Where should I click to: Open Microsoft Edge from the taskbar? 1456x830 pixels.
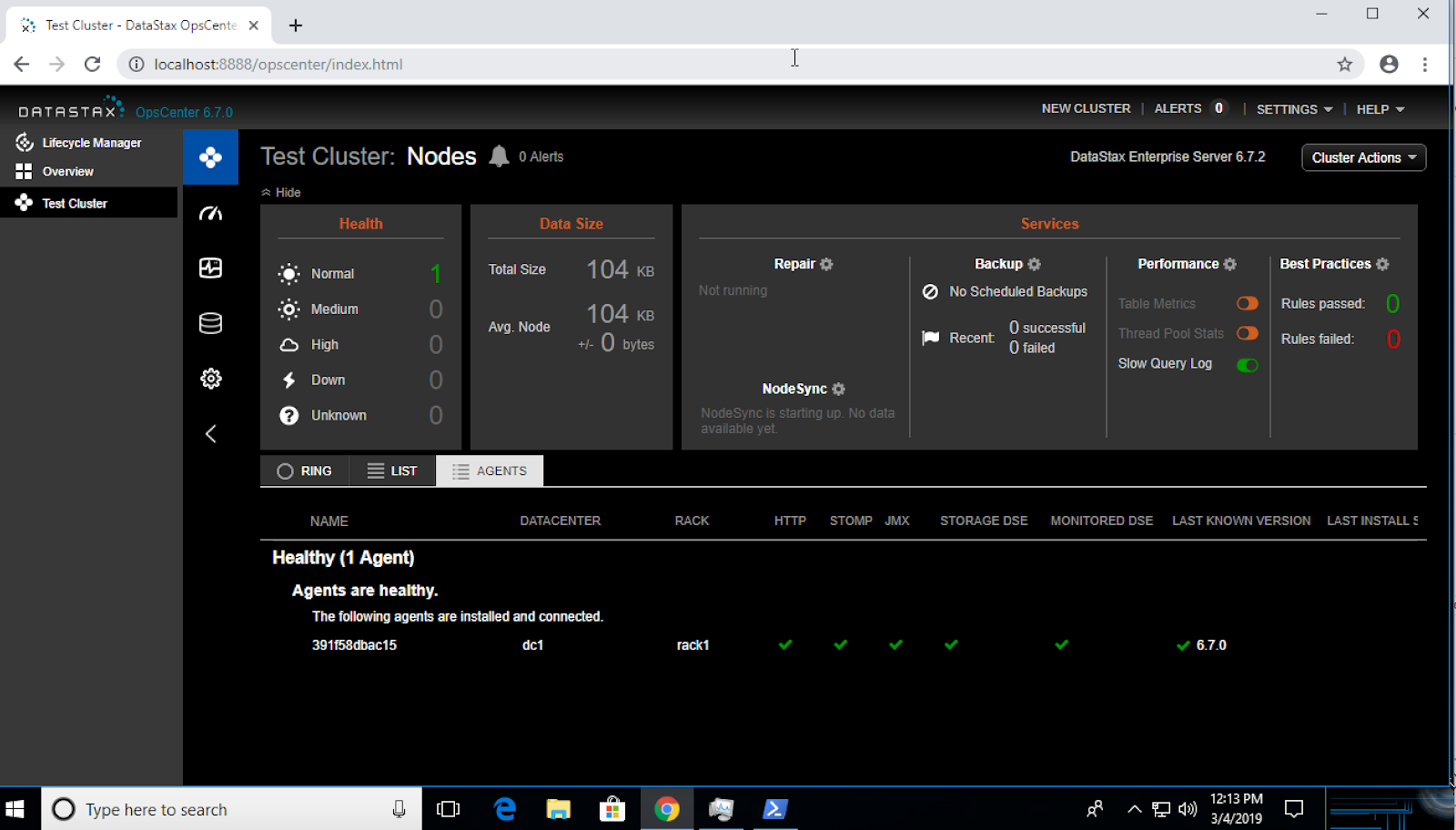[504, 809]
